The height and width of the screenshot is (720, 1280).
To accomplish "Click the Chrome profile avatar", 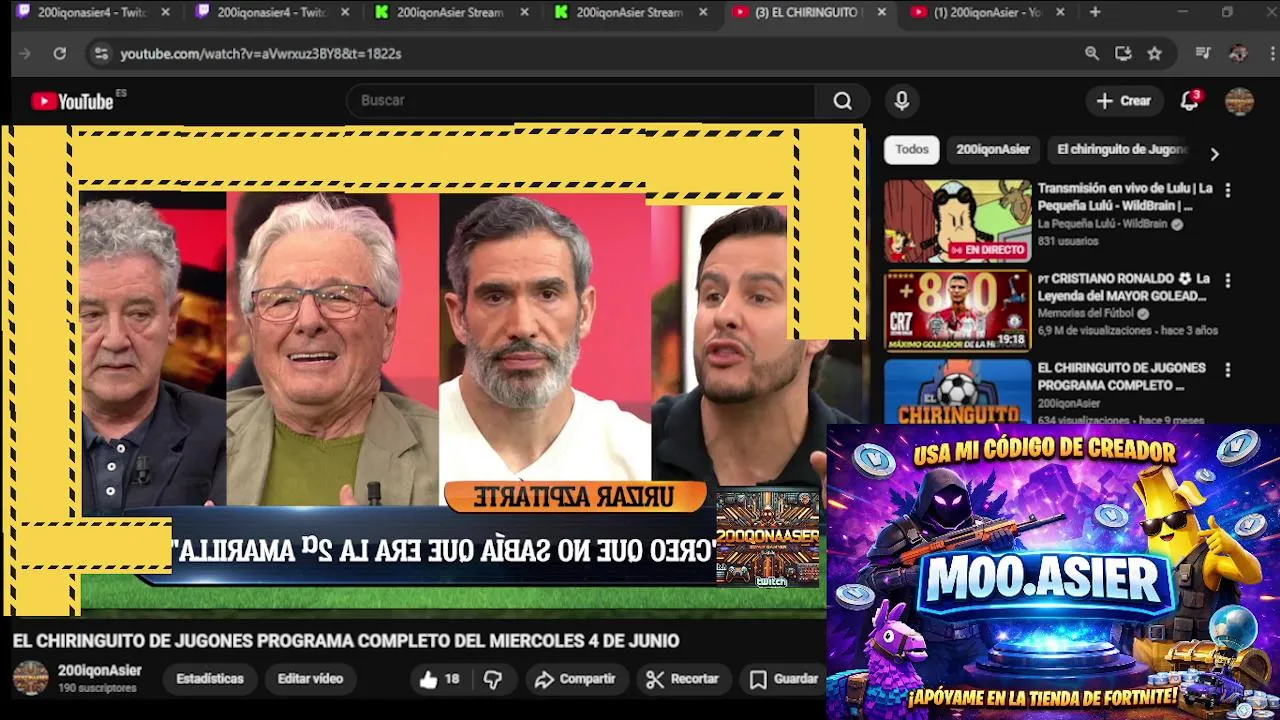I will pyautogui.click(x=1238, y=53).
